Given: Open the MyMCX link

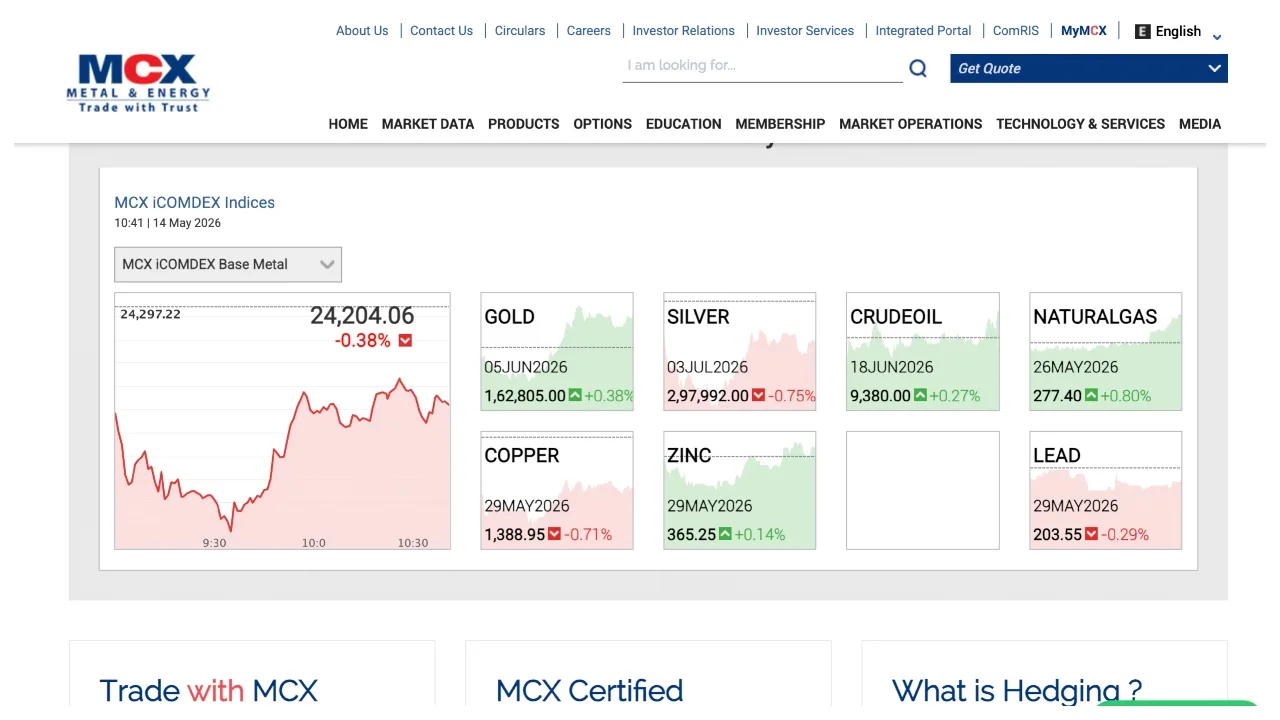Looking at the screenshot, I should point(1084,31).
